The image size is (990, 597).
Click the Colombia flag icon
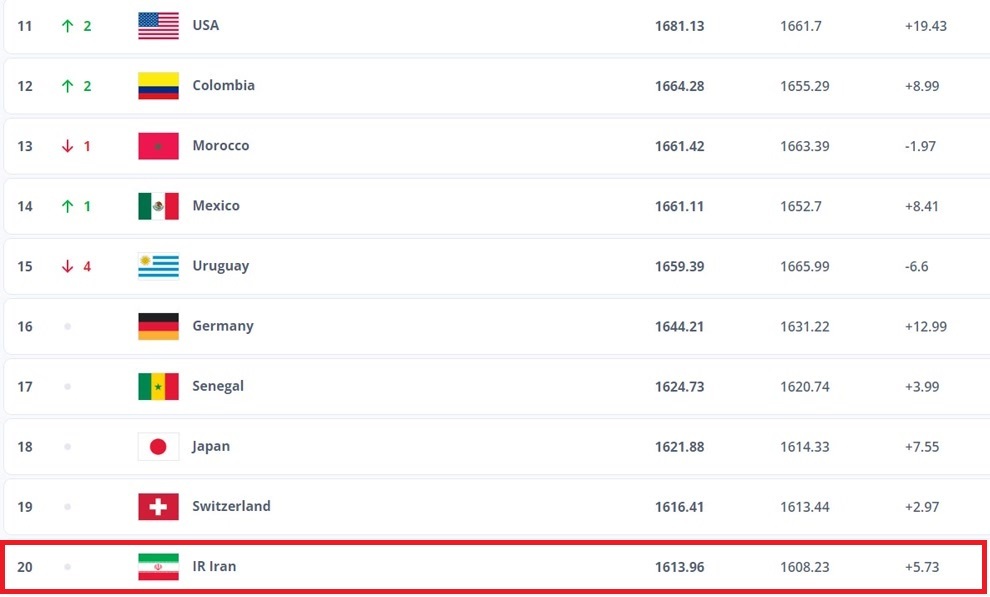(x=158, y=86)
